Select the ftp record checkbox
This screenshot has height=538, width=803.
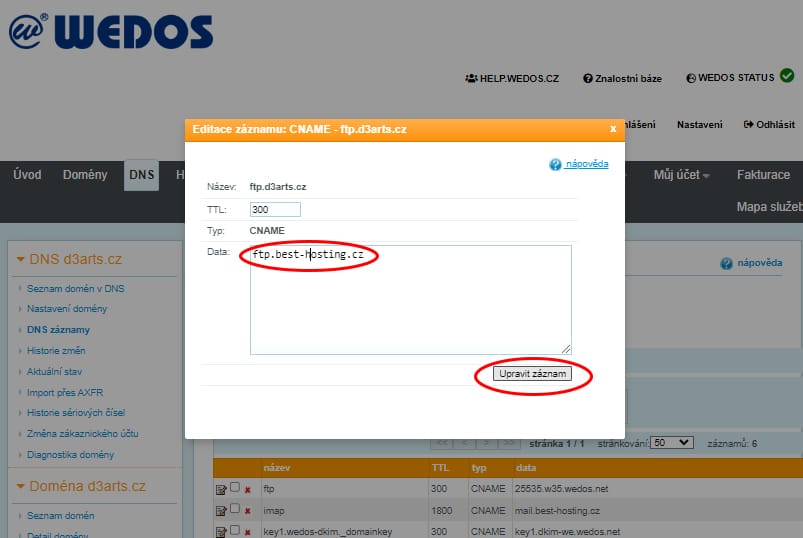pos(235,487)
